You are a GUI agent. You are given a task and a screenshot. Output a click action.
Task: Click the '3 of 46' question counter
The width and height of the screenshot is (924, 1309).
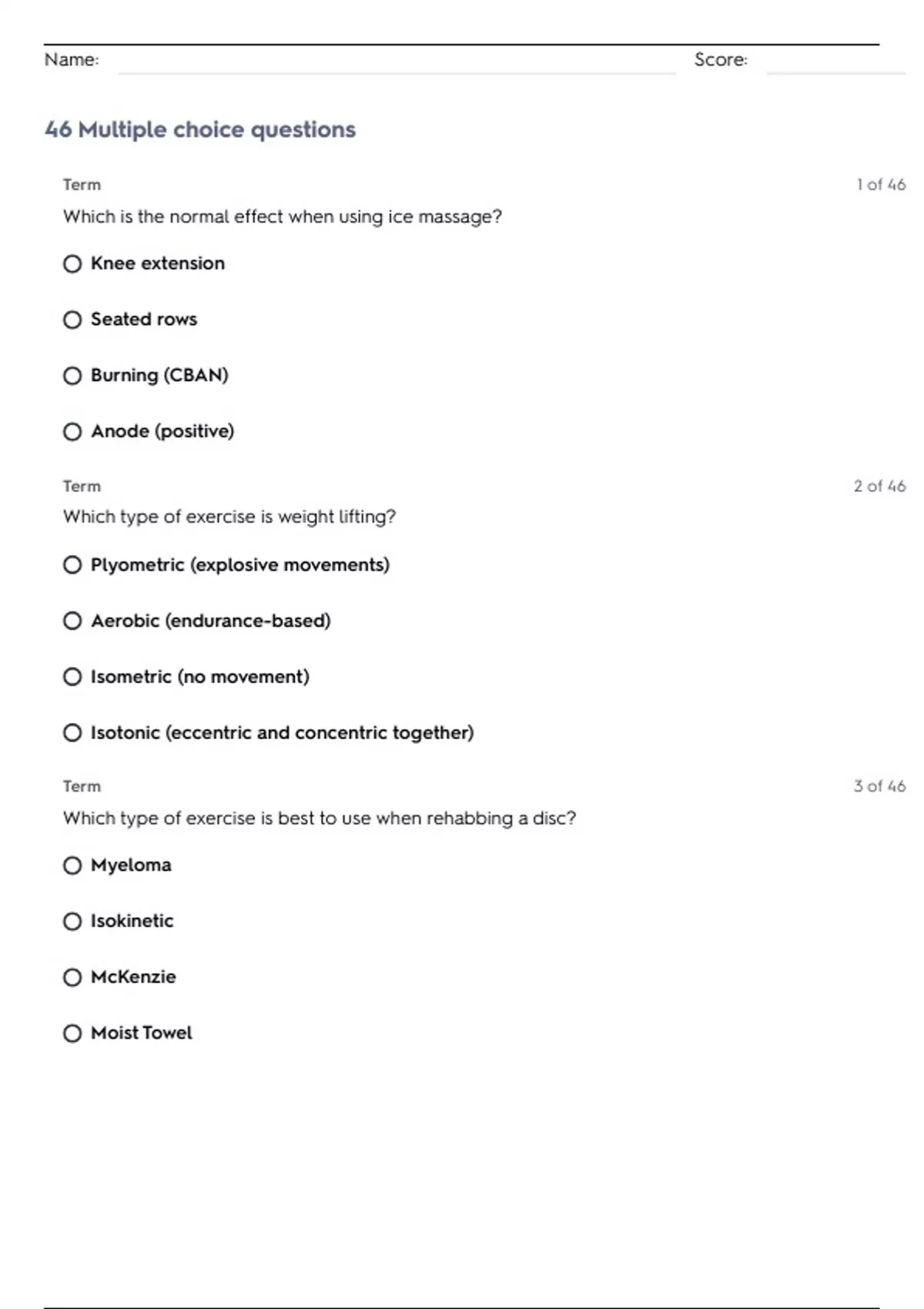[x=879, y=786]
